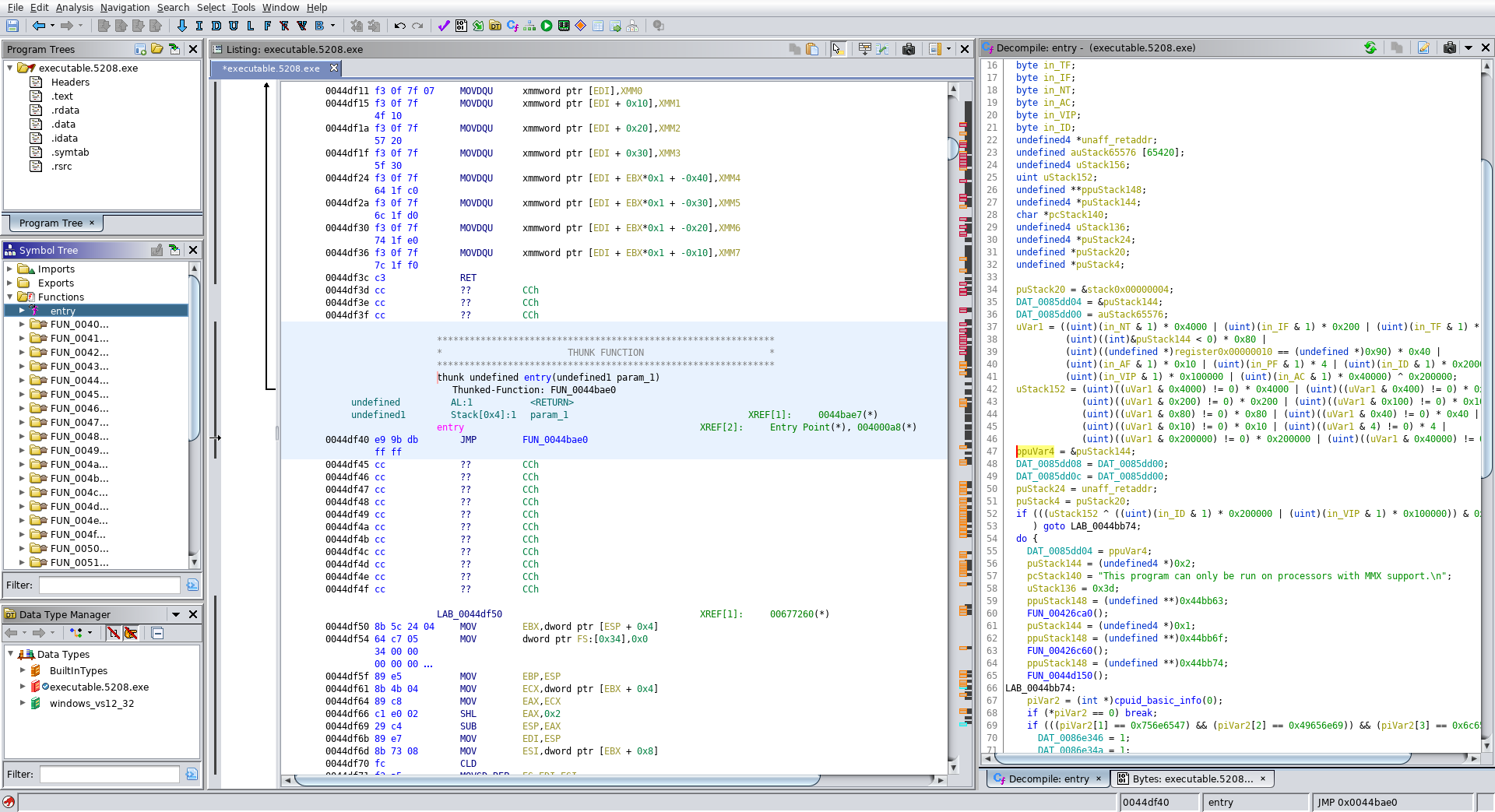This screenshot has width=1495, height=812.
Task: Focus the Symbol Tree Filter input field
Action: click(x=110, y=585)
